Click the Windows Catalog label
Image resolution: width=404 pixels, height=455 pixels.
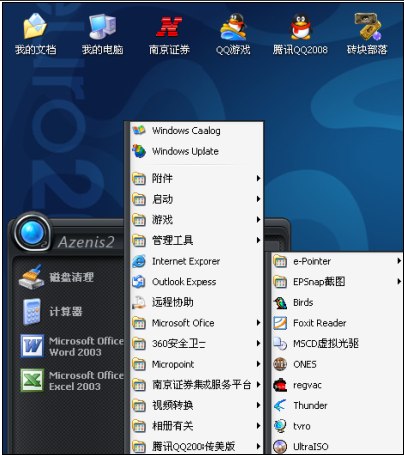(x=186, y=131)
